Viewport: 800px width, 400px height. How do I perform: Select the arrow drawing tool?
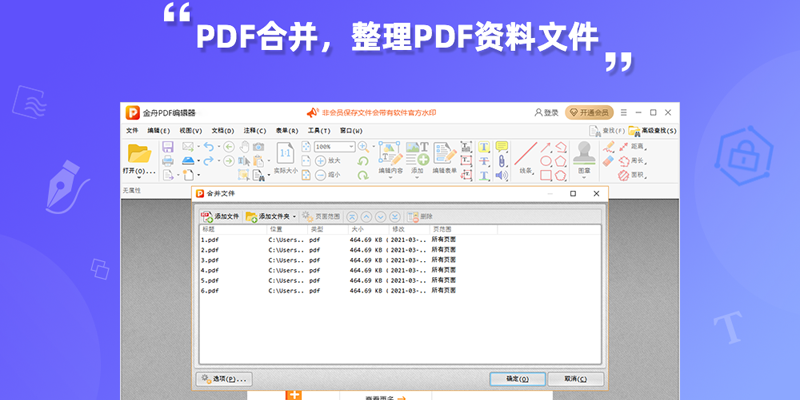click(545, 147)
